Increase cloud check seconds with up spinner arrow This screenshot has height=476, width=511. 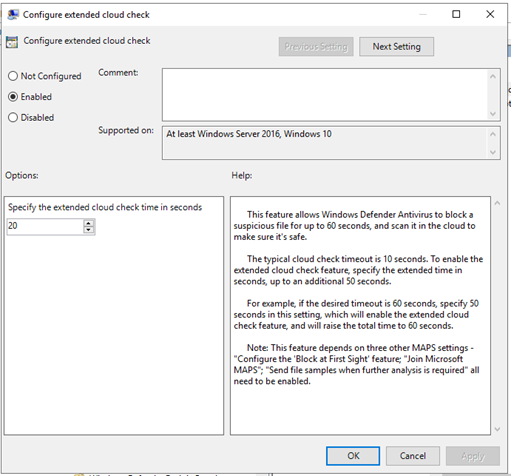tap(88, 223)
